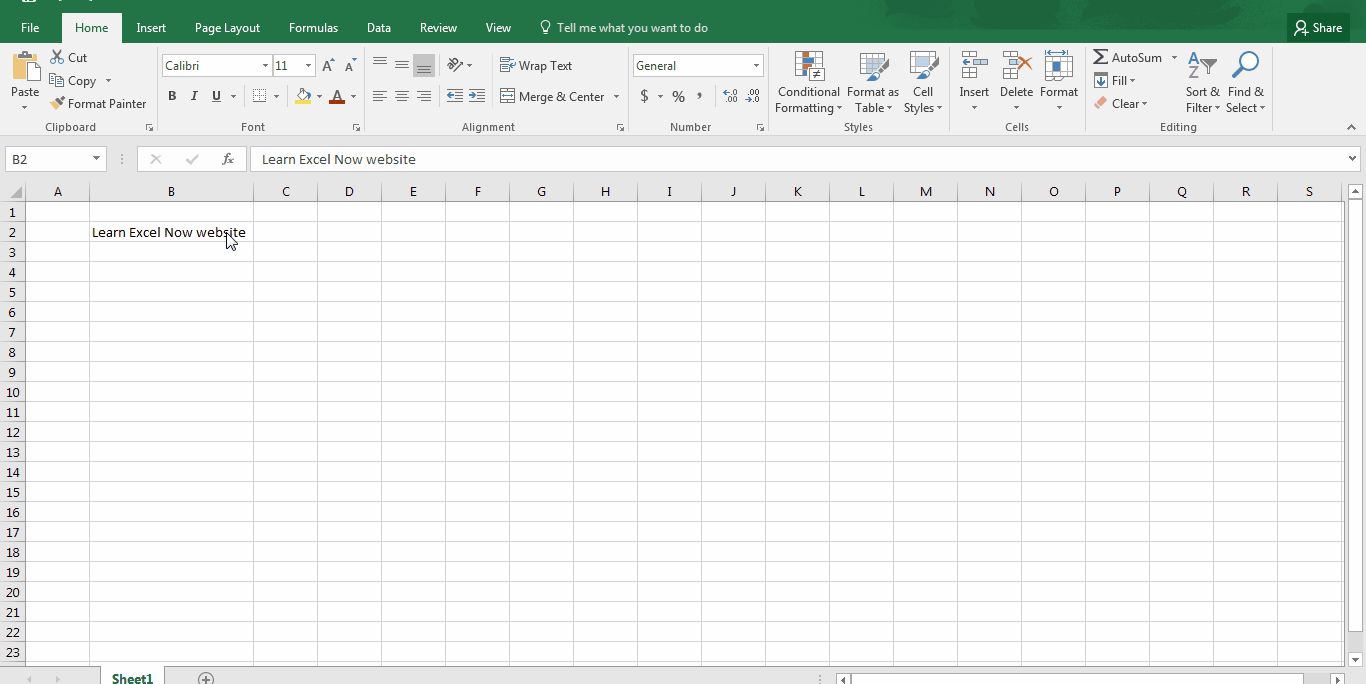Open Sort & Filter
This screenshot has width=1366, height=684.
(1202, 82)
